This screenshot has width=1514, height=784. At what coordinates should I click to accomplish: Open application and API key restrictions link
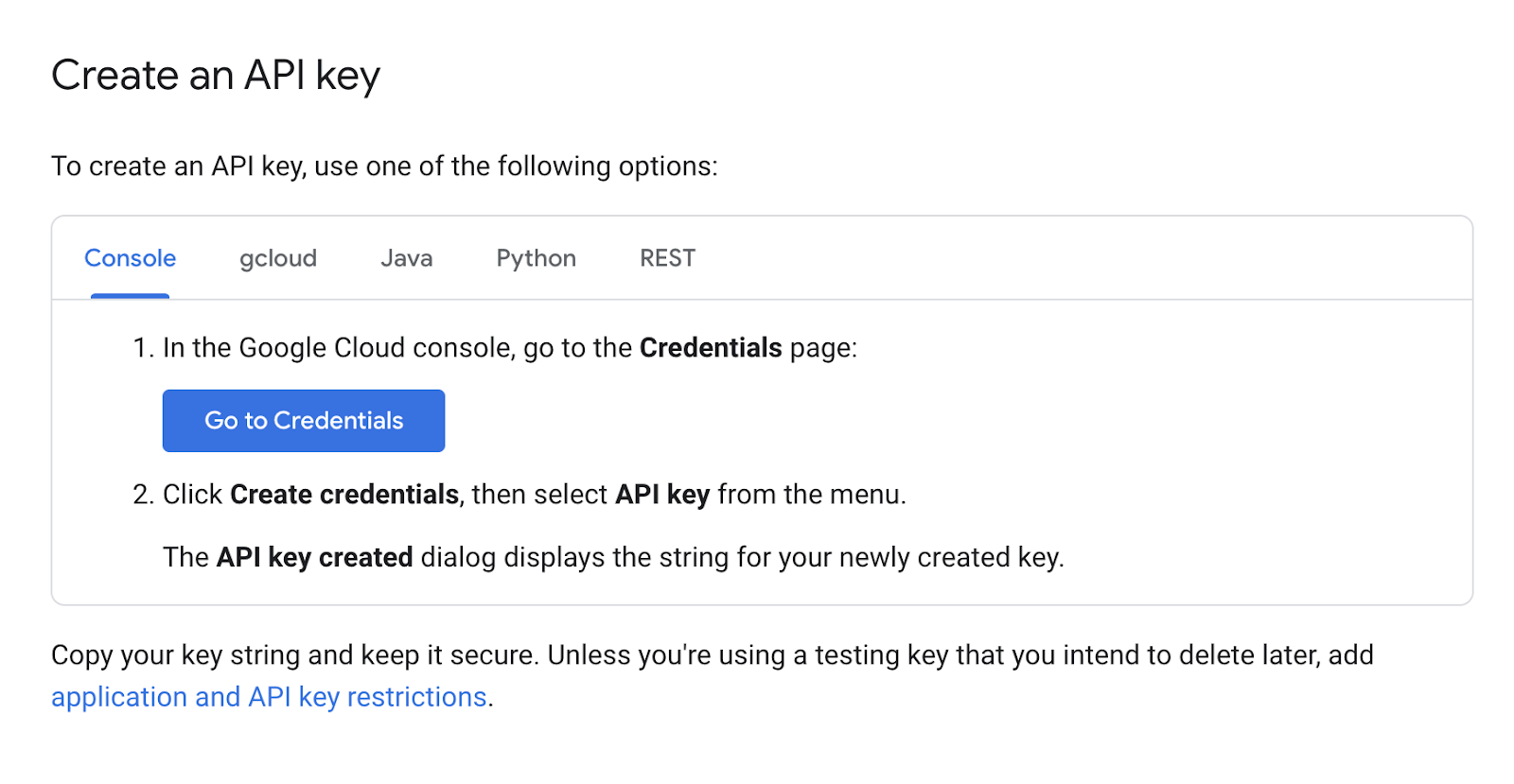[x=268, y=697]
